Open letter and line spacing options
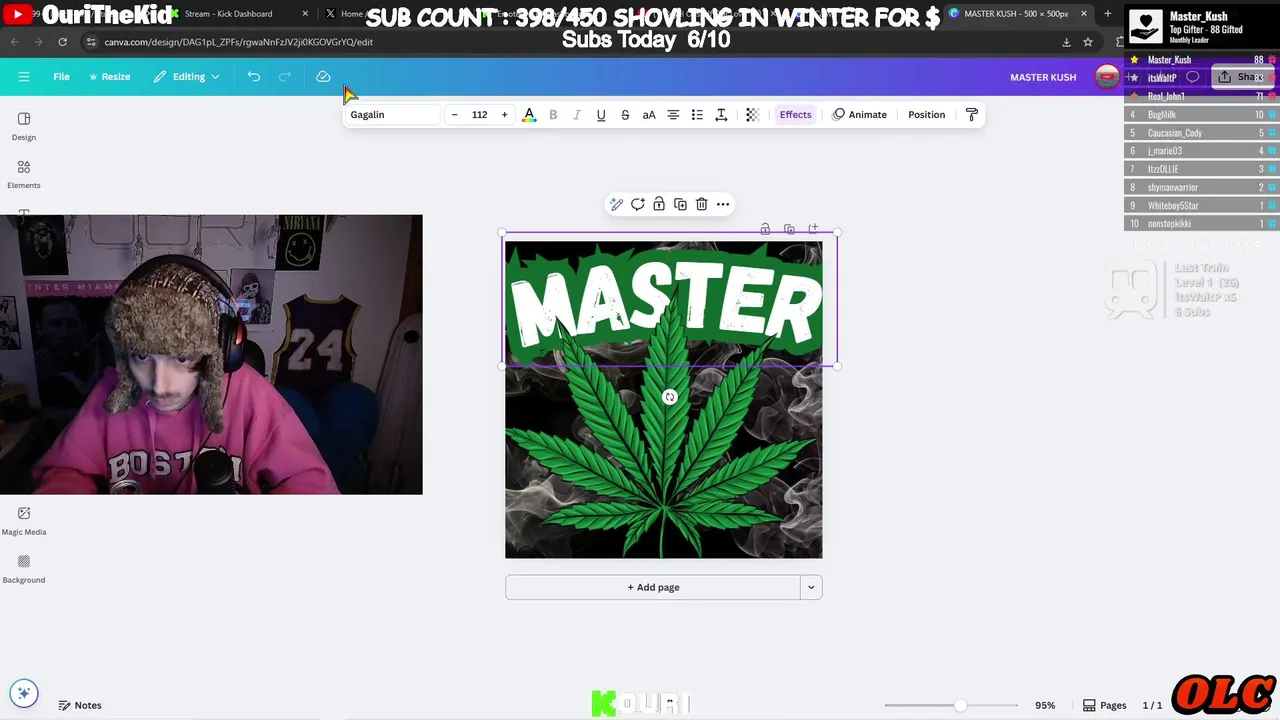The height and width of the screenshot is (720, 1280). coord(721,115)
